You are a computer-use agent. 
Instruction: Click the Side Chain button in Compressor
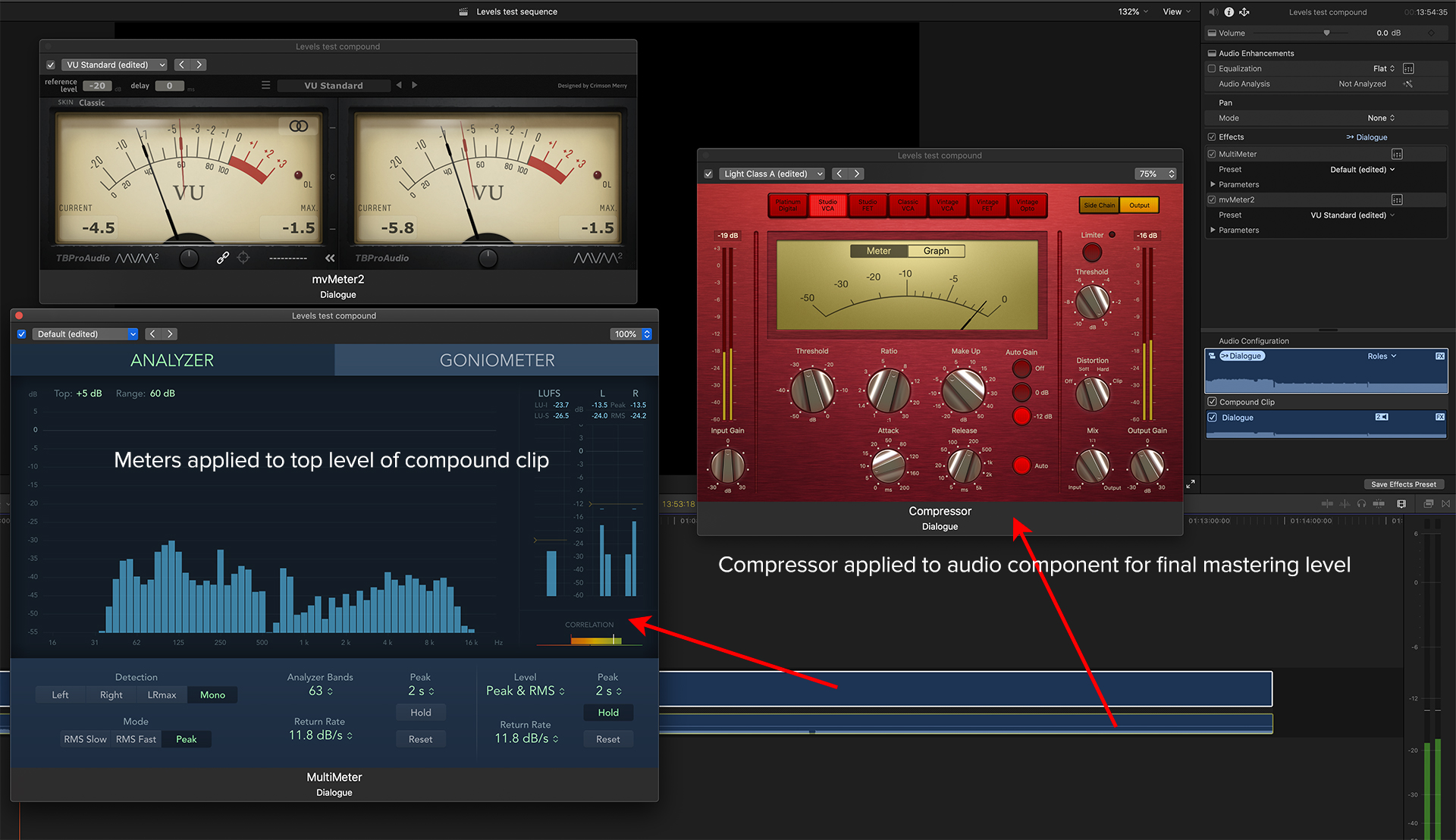click(1099, 205)
